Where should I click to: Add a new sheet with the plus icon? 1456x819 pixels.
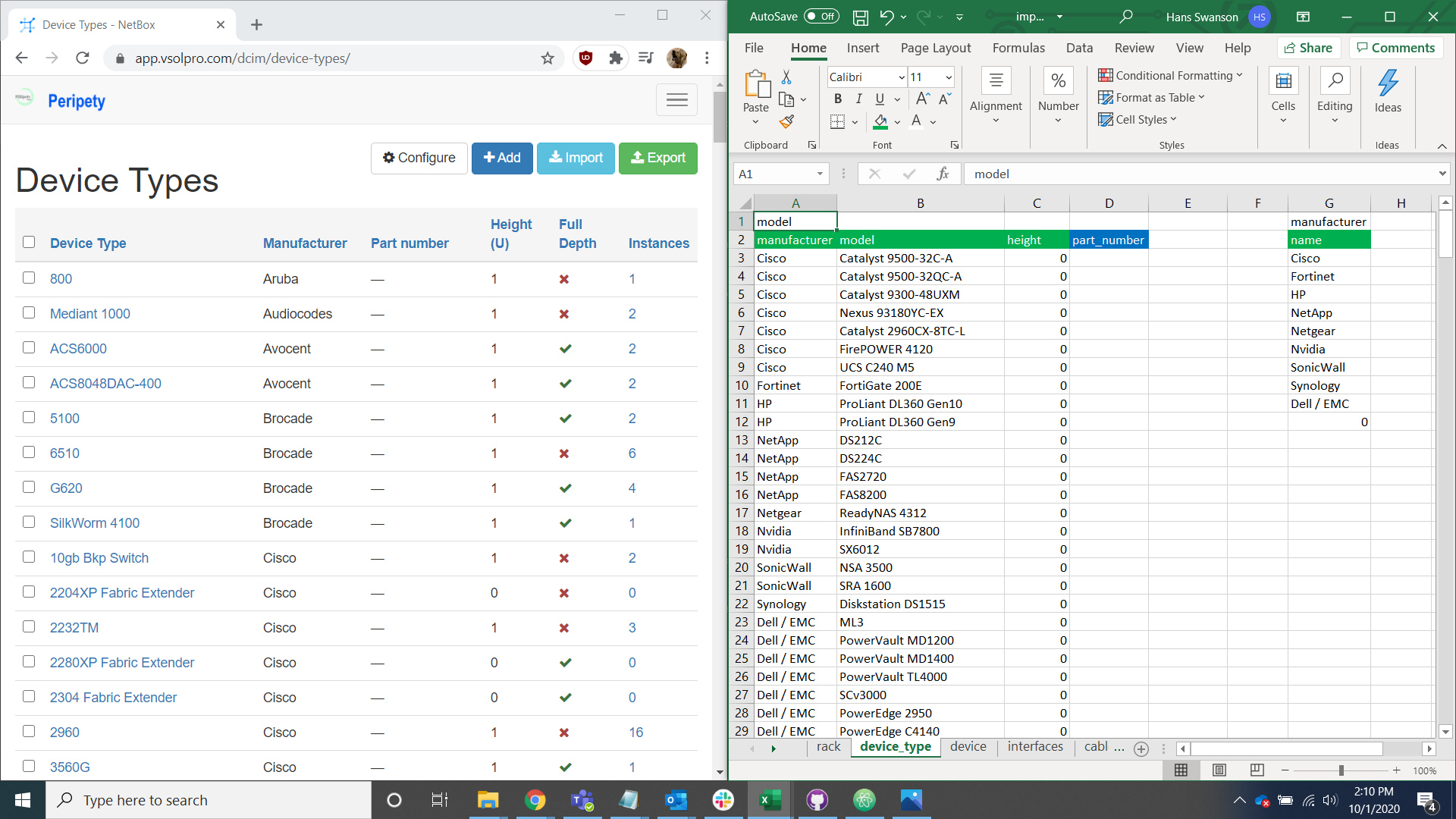[1141, 749]
